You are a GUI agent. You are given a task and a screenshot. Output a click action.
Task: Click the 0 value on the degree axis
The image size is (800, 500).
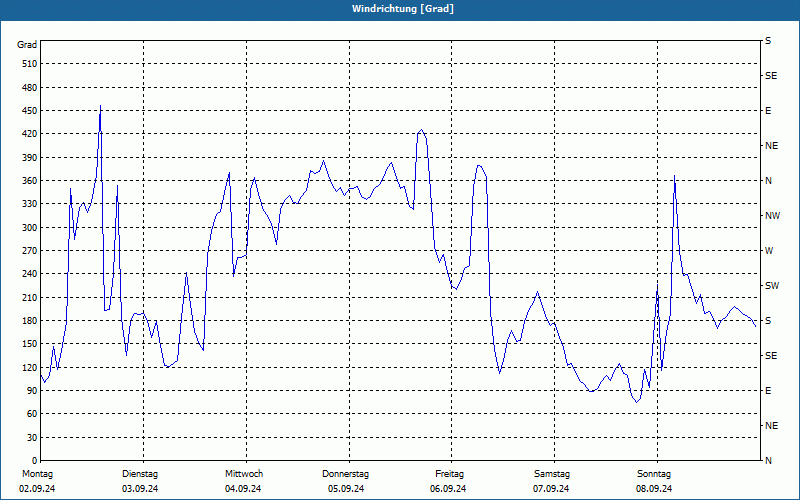click(x=35, y=460)
